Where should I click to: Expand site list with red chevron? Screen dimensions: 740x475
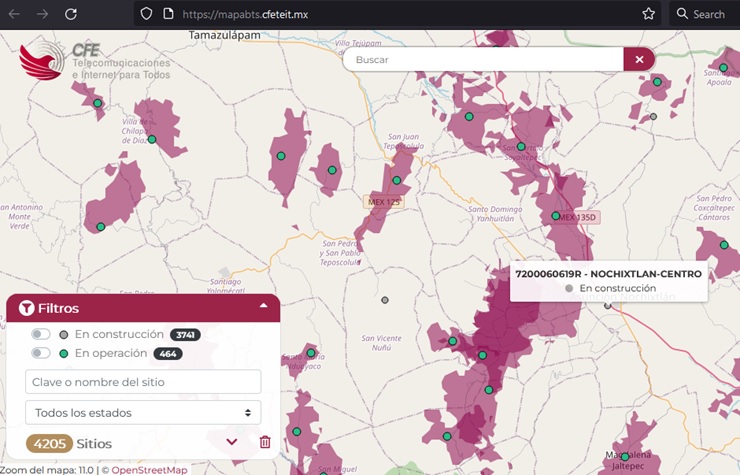pos(232,442)
